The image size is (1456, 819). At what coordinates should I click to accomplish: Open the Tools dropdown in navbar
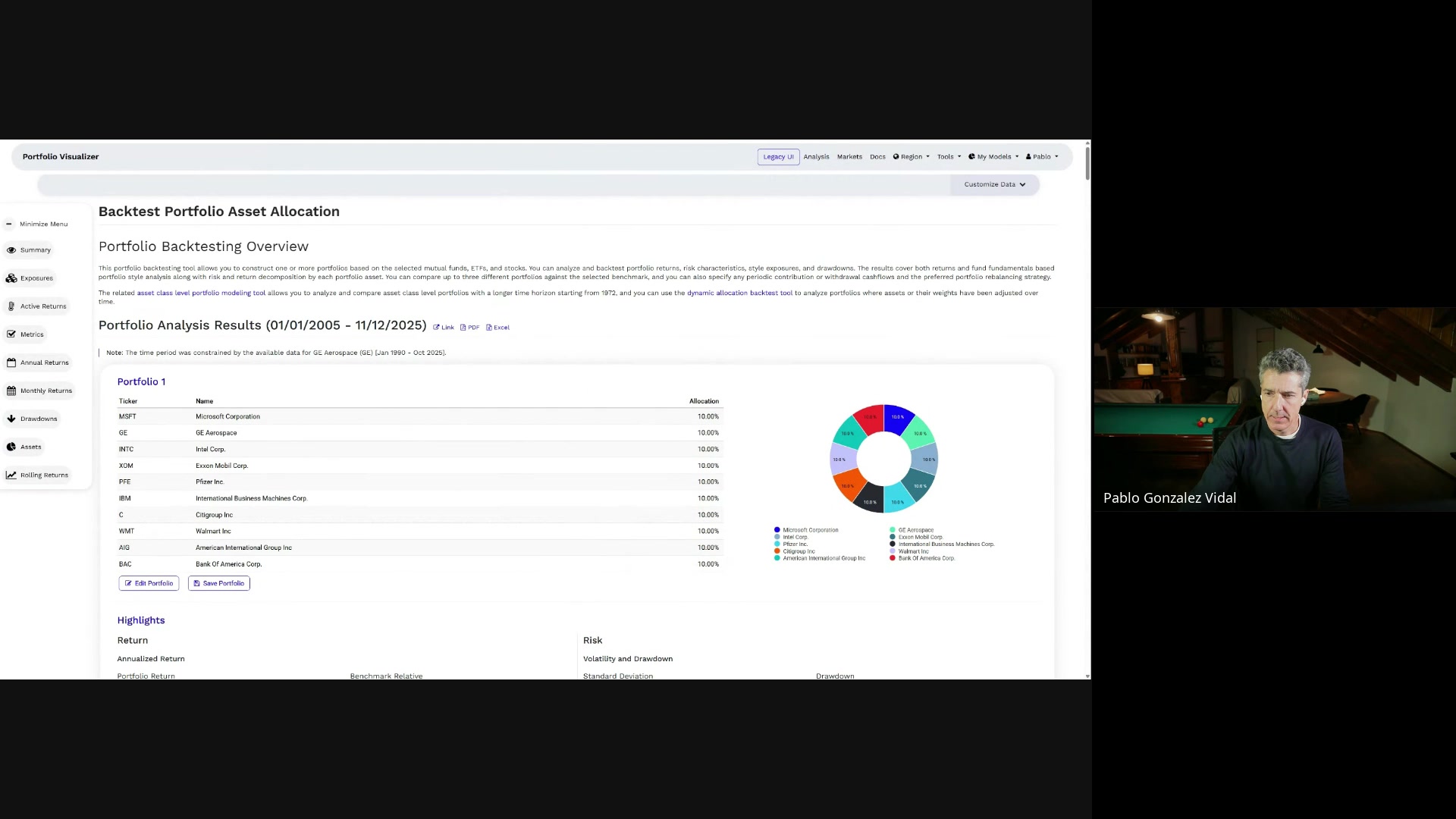coord(949,157)
